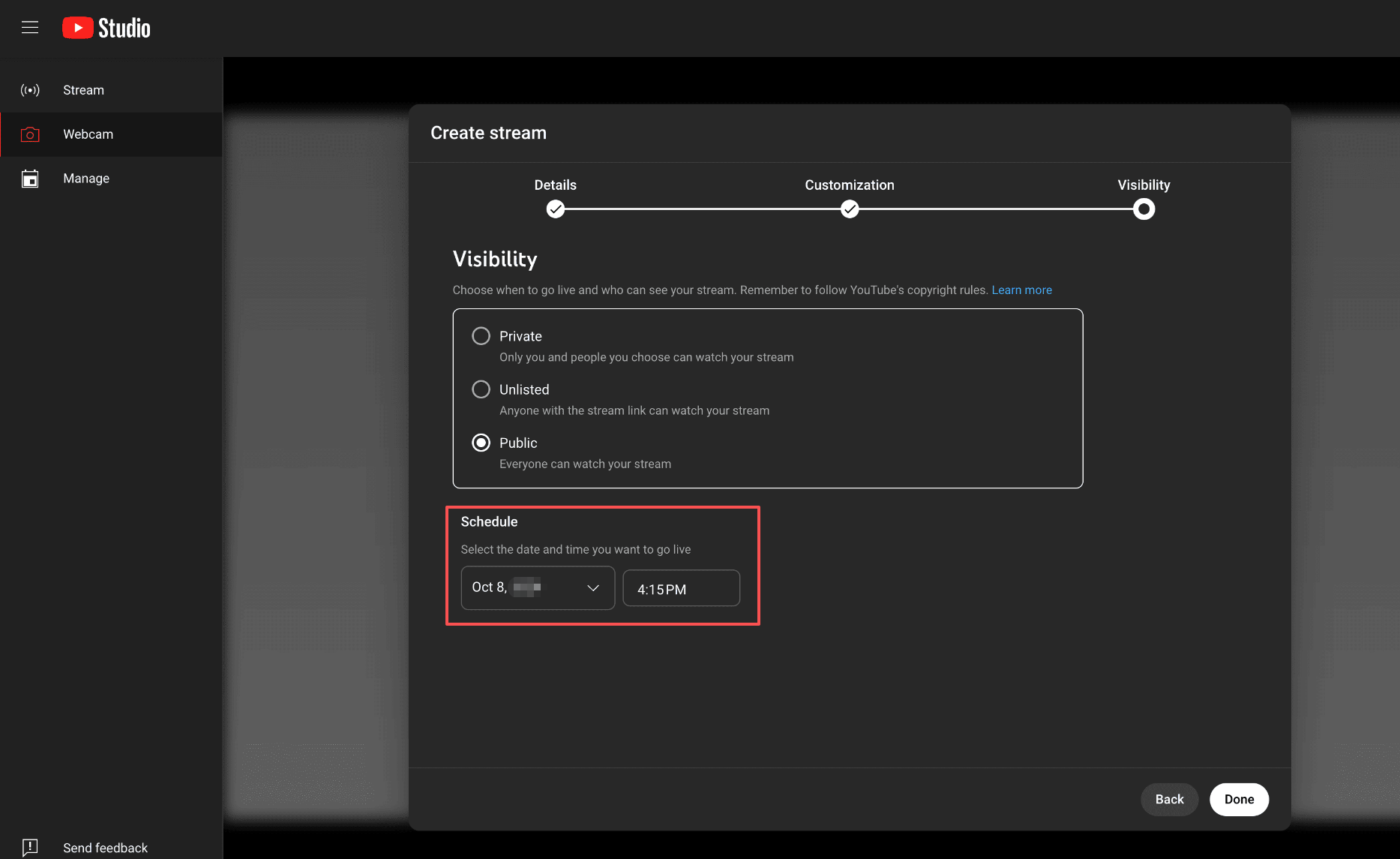Click the YouTube Studio logo

point(106,28)
